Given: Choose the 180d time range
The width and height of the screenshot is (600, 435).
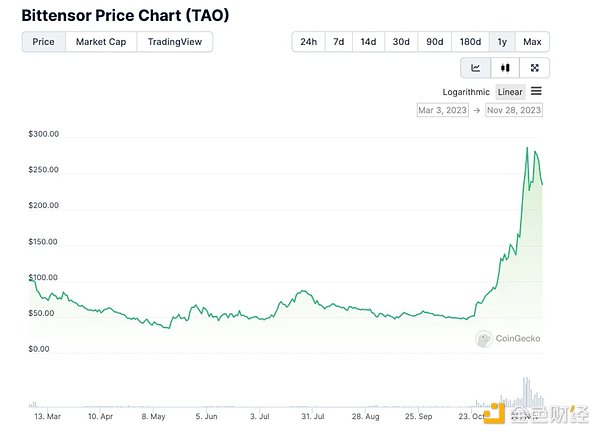Looking at the screenshot, I should pos(470,41).
